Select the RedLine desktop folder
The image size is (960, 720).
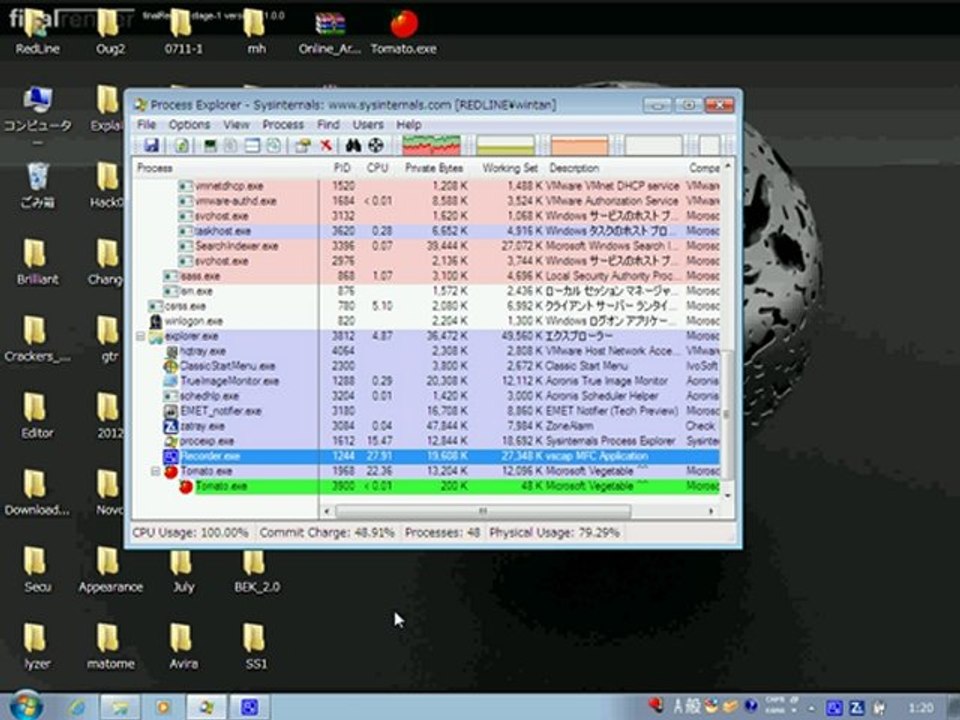(x=37, y=32)
